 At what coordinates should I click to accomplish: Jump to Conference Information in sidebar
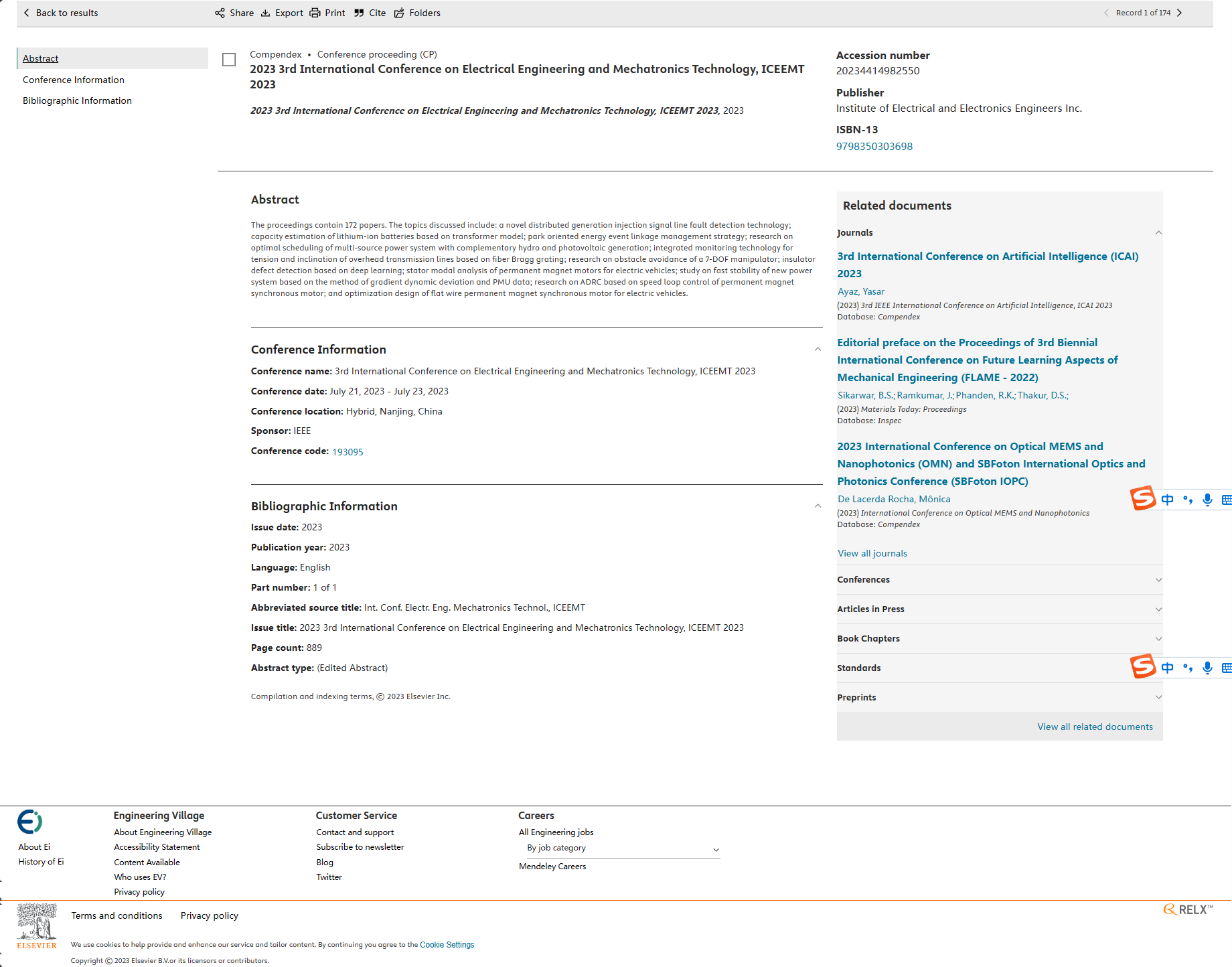pos(74,80)
